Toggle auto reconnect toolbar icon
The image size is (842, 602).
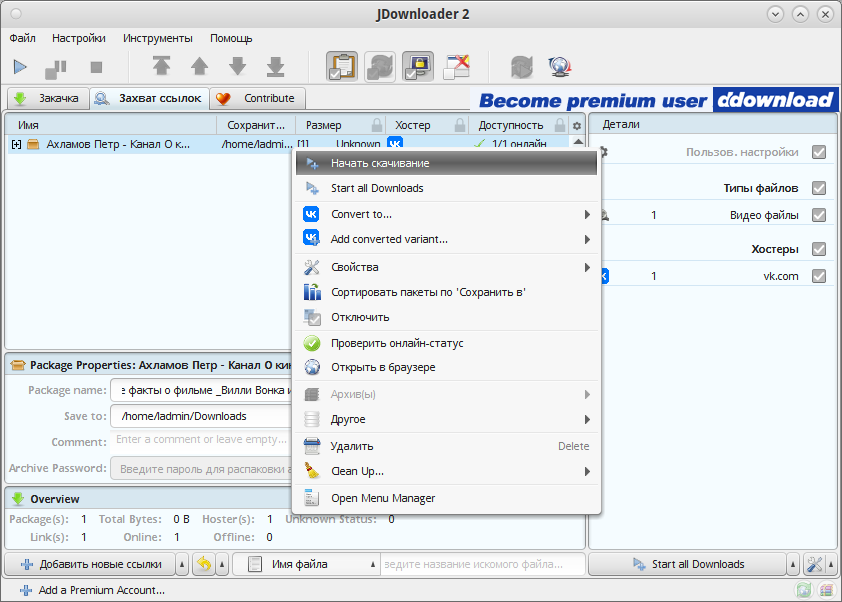point(380,67)
